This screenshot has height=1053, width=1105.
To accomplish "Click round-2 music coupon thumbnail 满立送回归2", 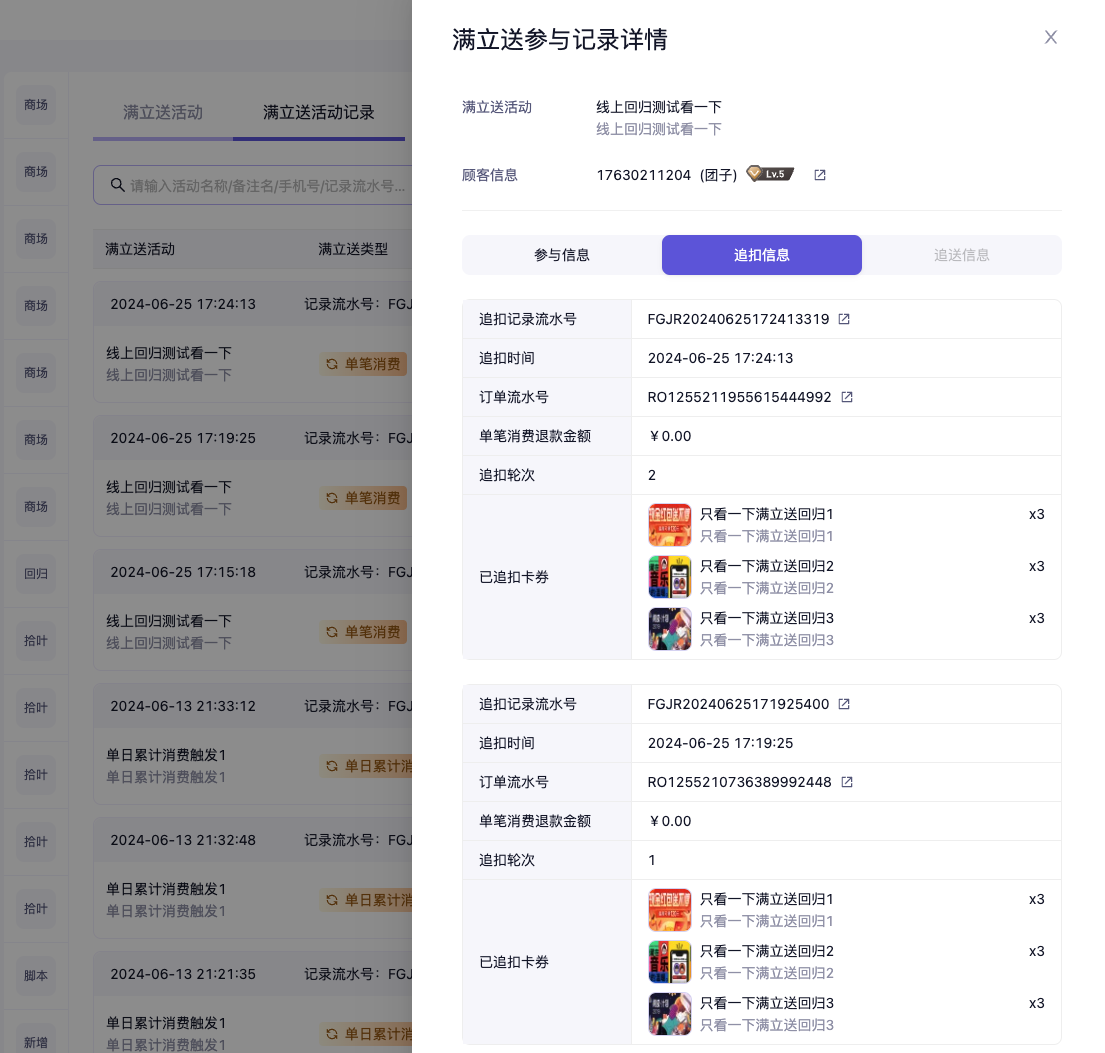I will pos(669,576).
